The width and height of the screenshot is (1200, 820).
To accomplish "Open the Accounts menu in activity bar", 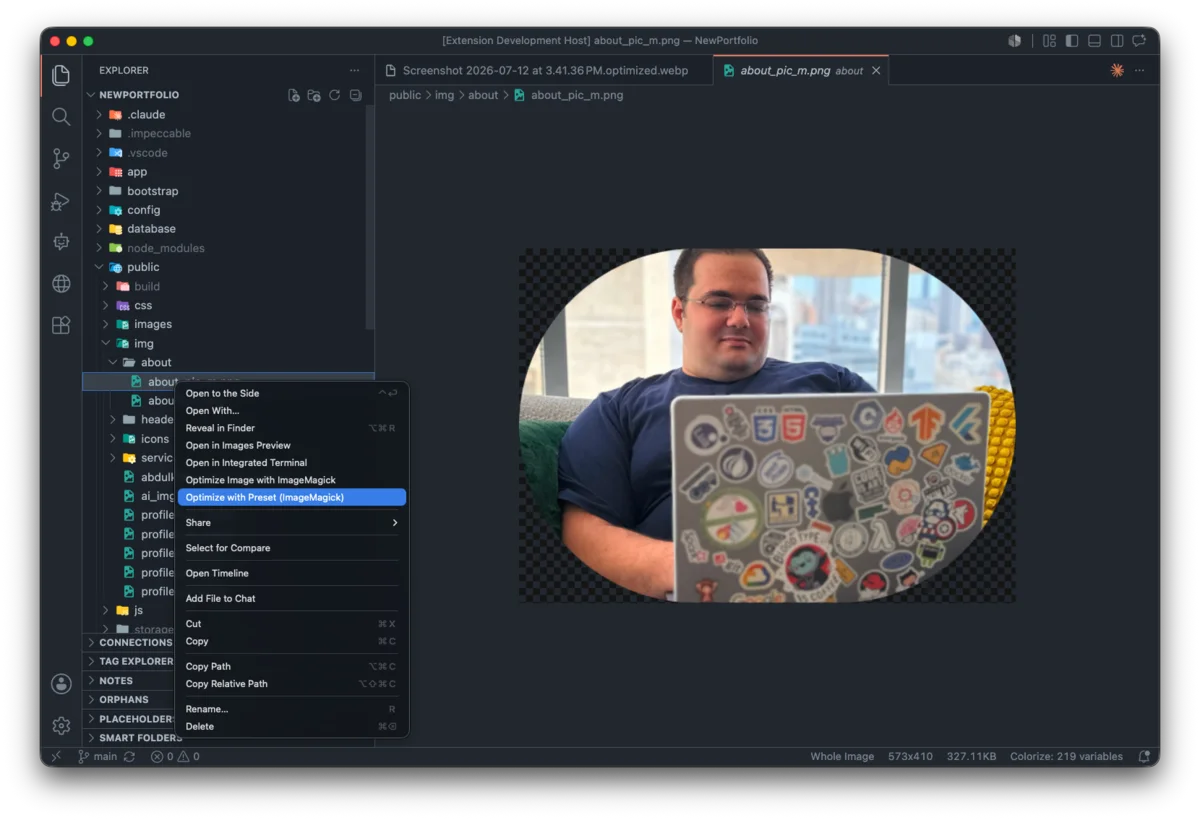I will point(61,684).
